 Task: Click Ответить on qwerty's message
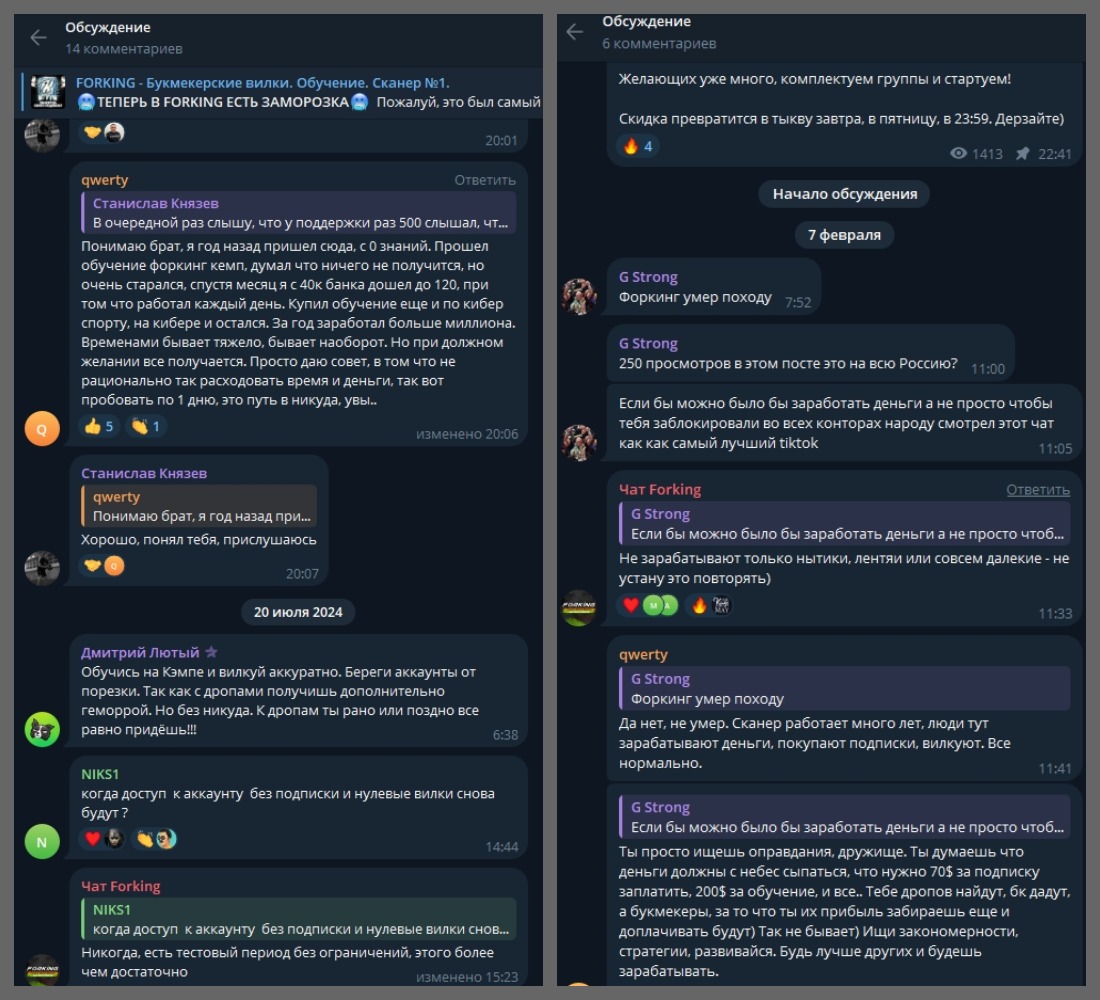(x=485, y=180)
